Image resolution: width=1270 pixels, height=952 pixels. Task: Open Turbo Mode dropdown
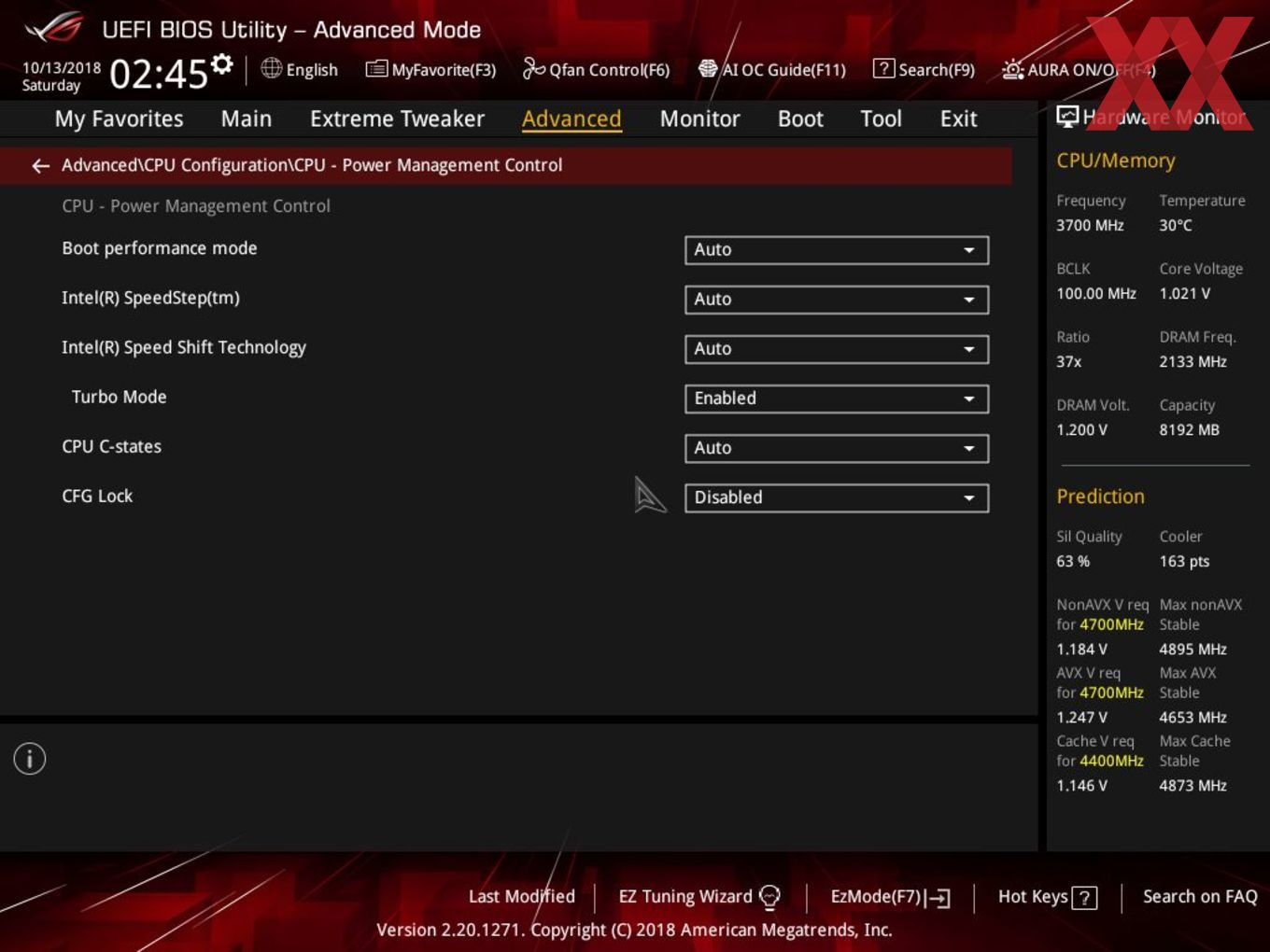click(x=836, y=399)
